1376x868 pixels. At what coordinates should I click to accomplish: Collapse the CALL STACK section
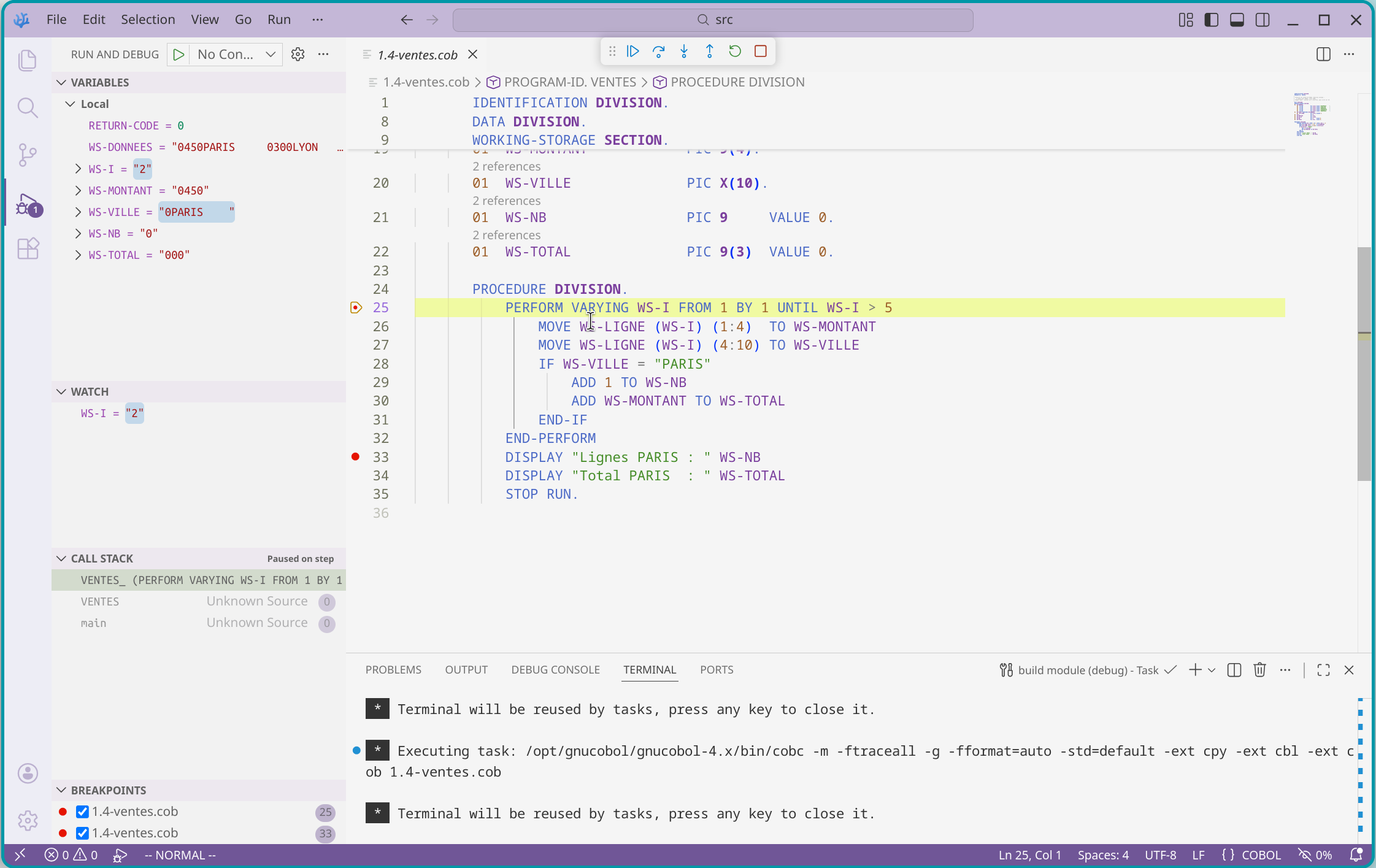point(198,558)
